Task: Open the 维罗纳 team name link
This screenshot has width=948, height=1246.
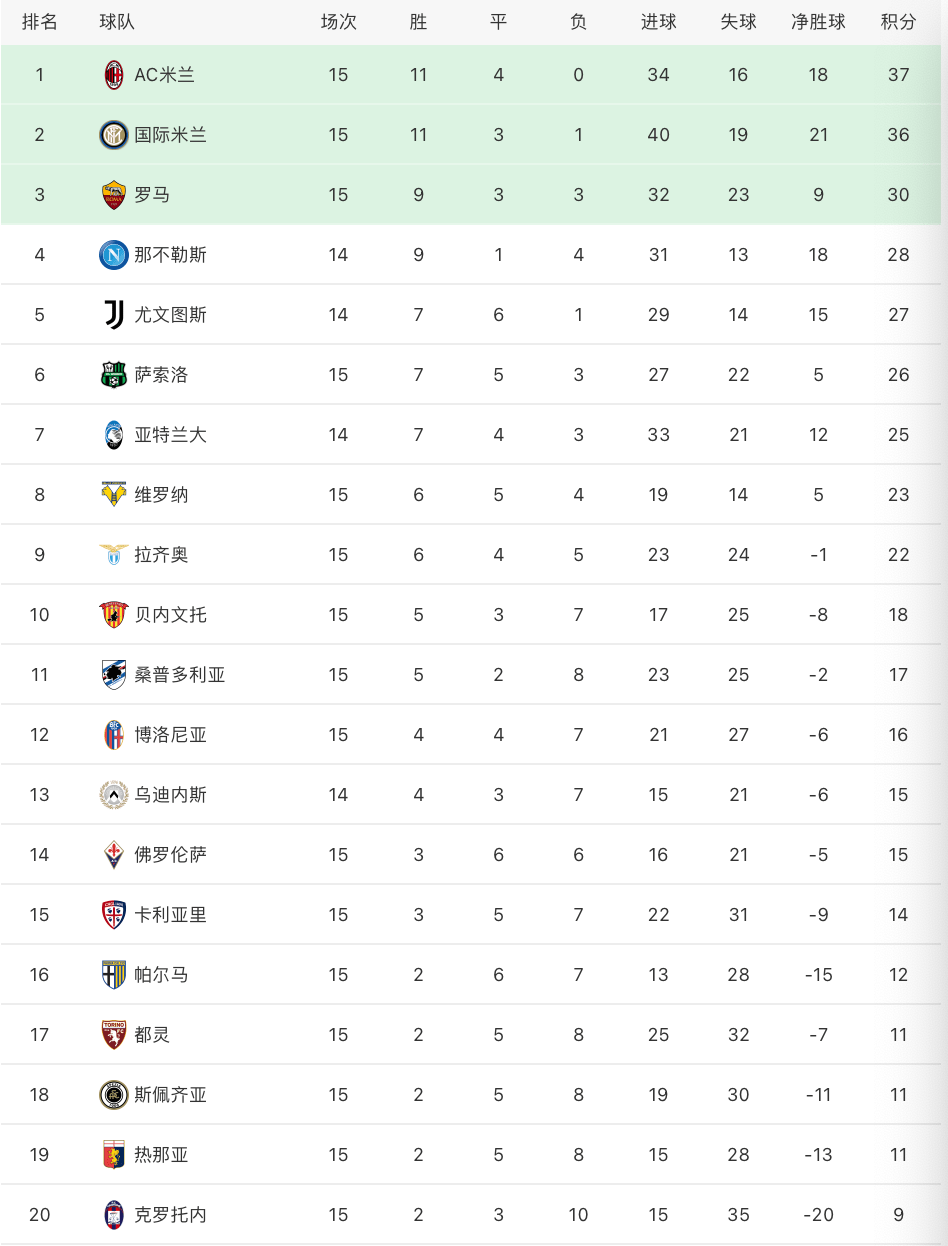Action: click(x=161, y=495)
